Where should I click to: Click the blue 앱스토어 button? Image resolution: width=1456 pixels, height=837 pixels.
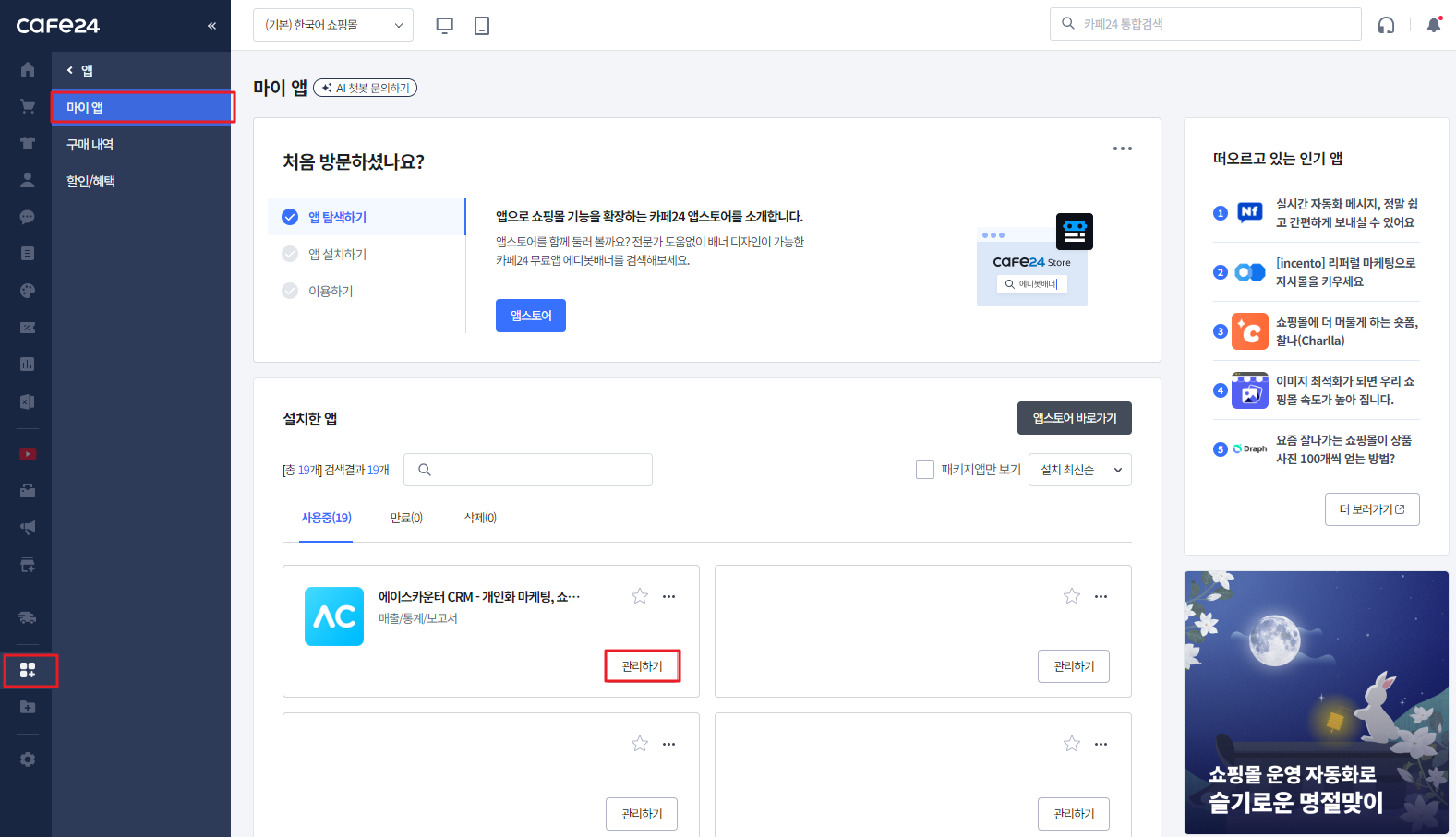530,316
